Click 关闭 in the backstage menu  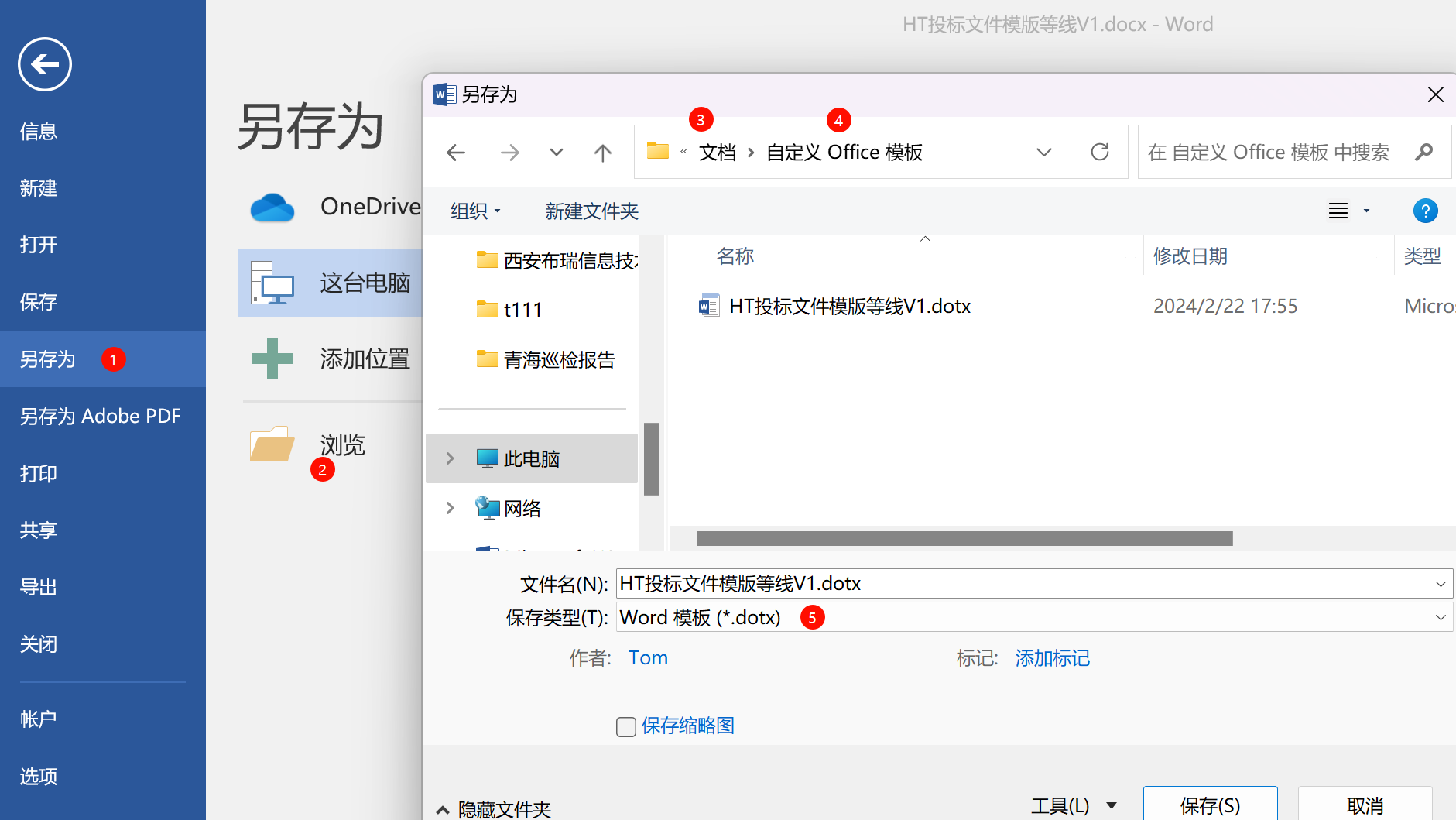[x=39, y=644]
